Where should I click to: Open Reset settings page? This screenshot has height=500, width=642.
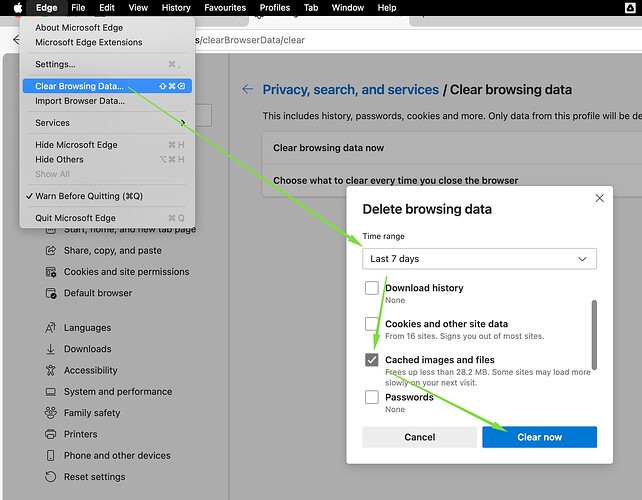pos(95,477)
